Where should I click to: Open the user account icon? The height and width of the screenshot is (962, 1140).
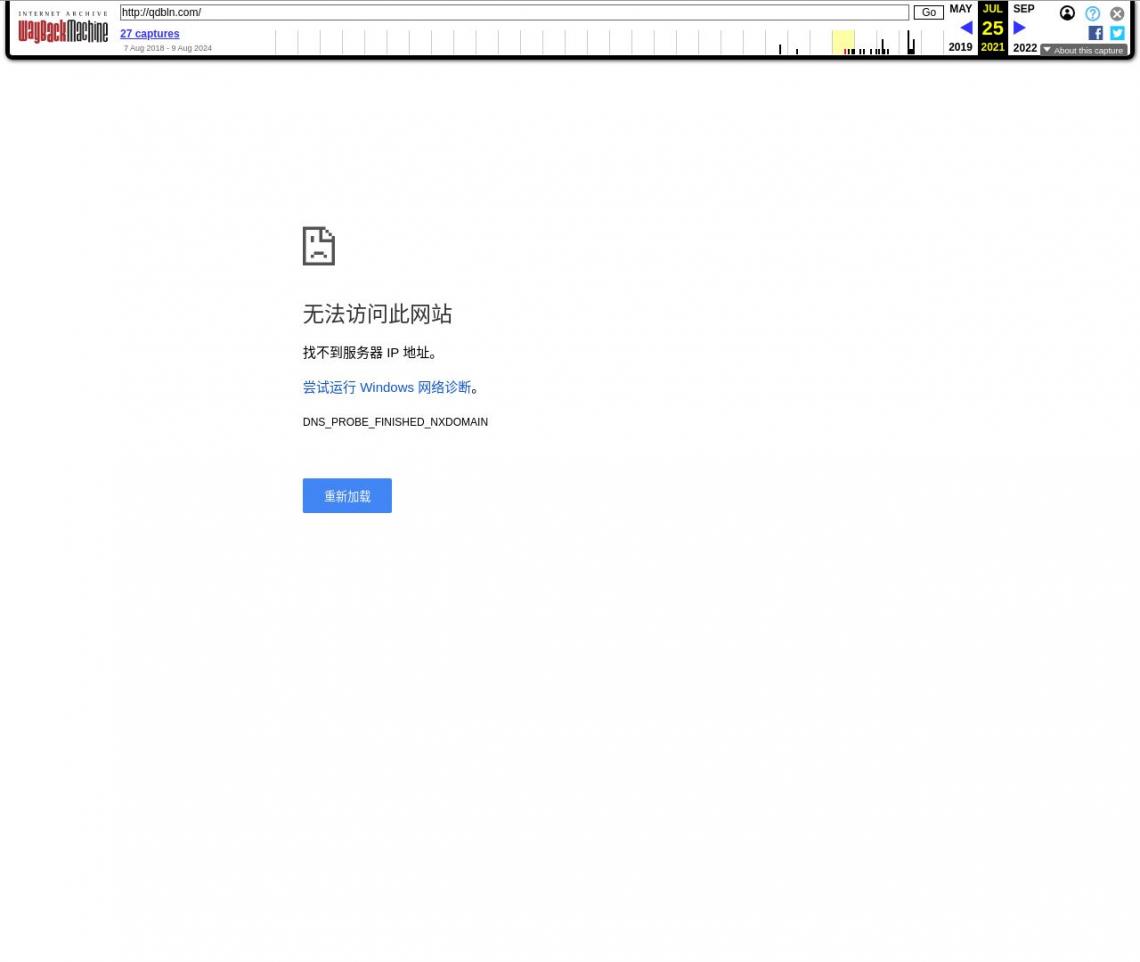pyautogui.click(x=1067, y=13)
